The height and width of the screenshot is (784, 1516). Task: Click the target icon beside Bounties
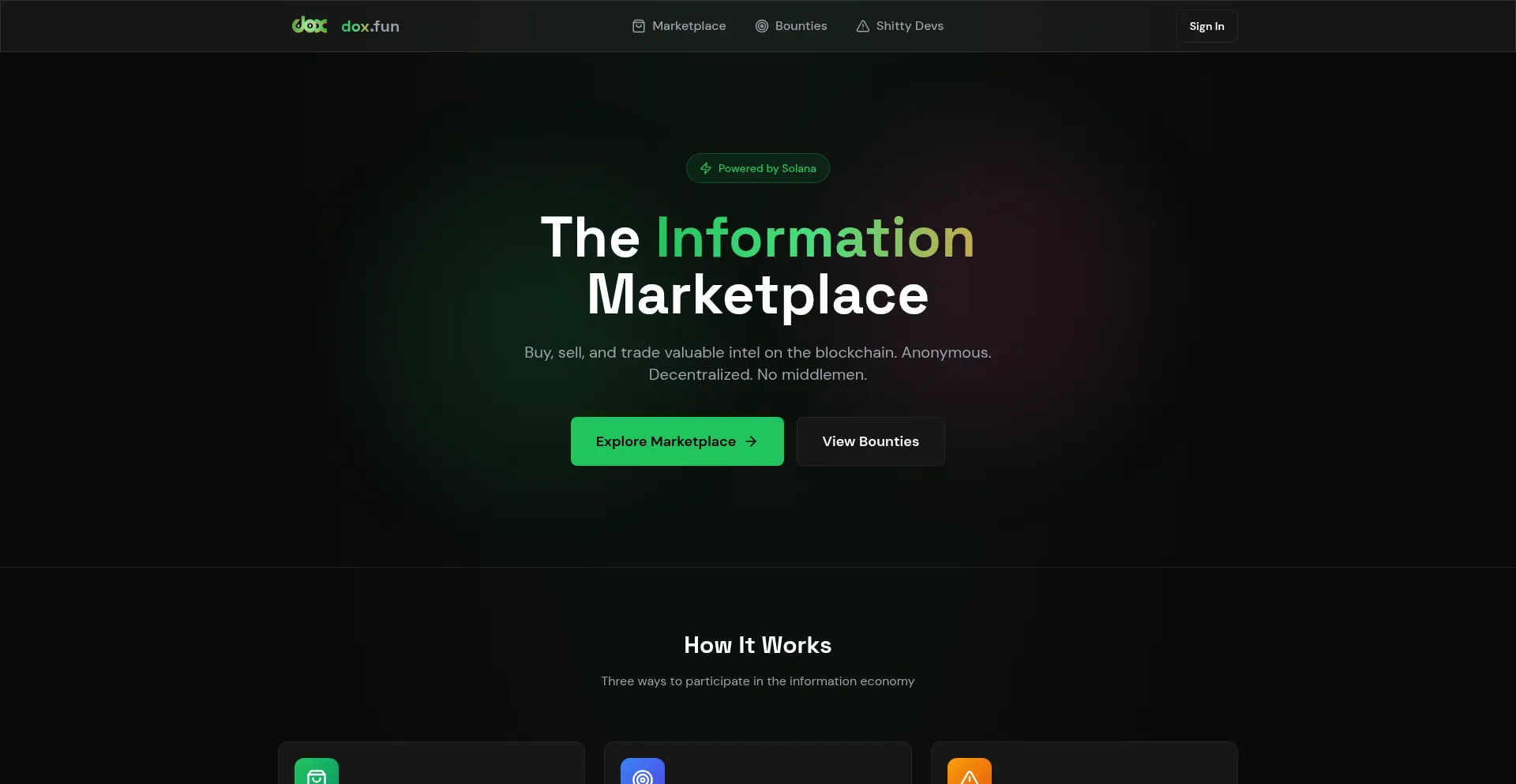point(761,26)
